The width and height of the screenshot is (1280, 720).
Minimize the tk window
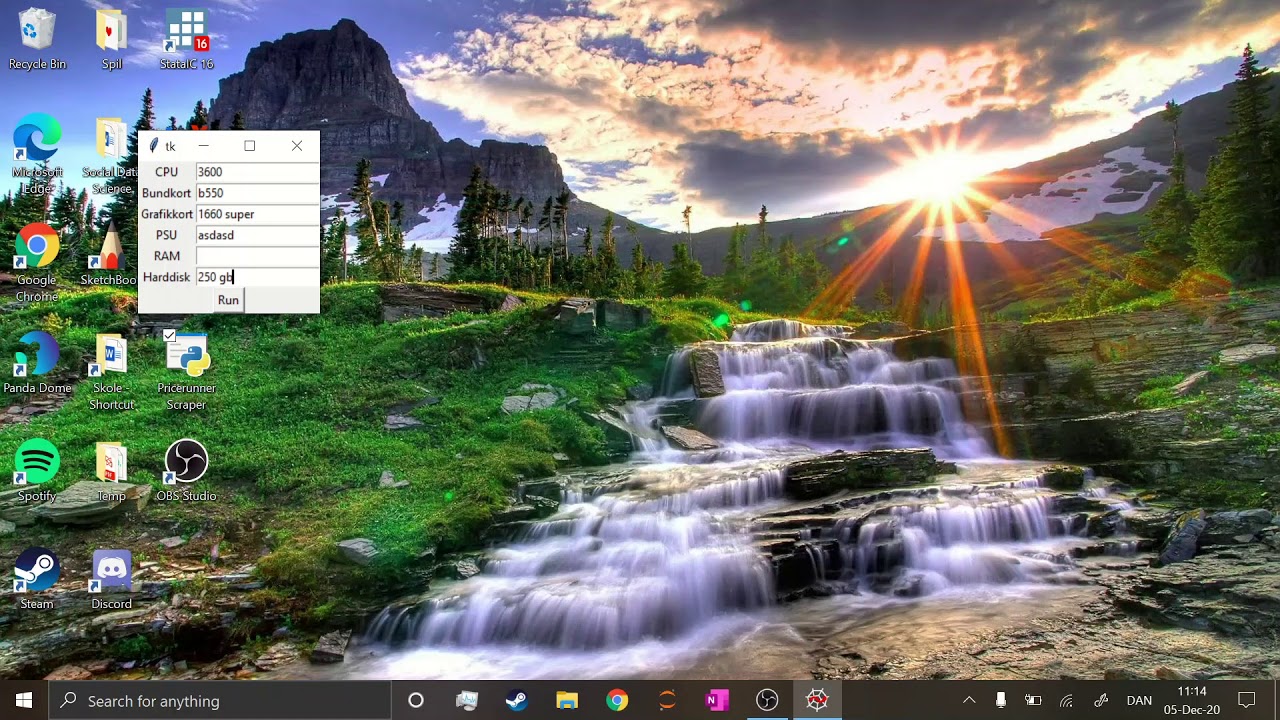pyautogui.click(x=203, y=146)
